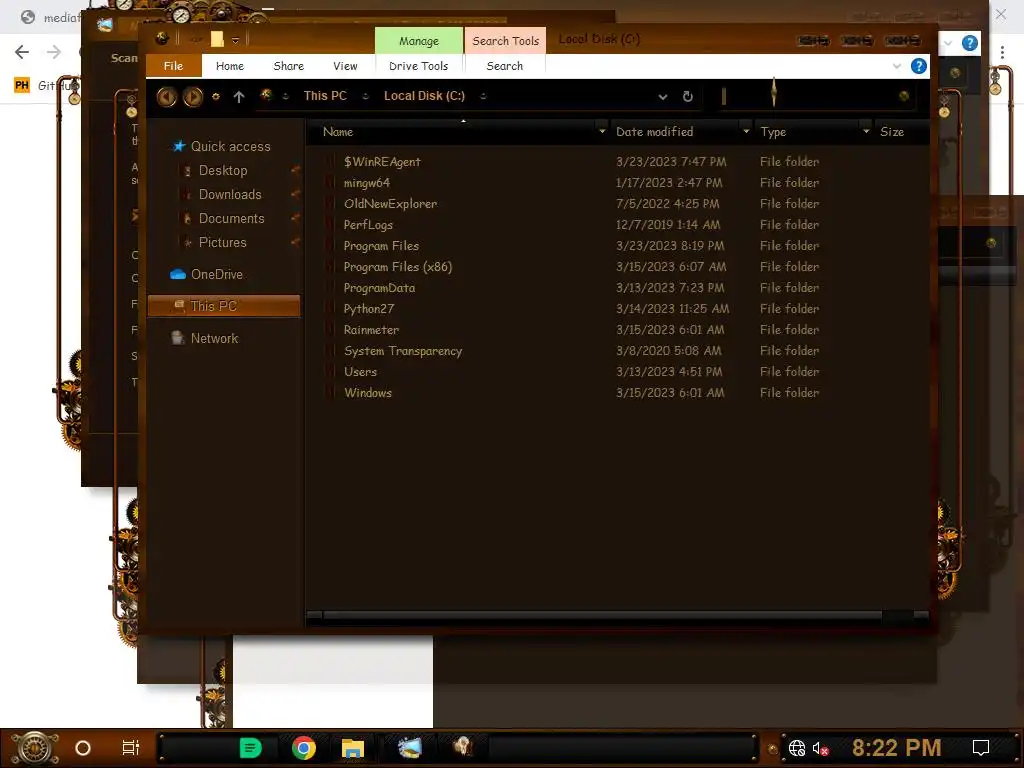1024x768 pixels.
Task: Open the Search ribbon tab
Action: 505,66
